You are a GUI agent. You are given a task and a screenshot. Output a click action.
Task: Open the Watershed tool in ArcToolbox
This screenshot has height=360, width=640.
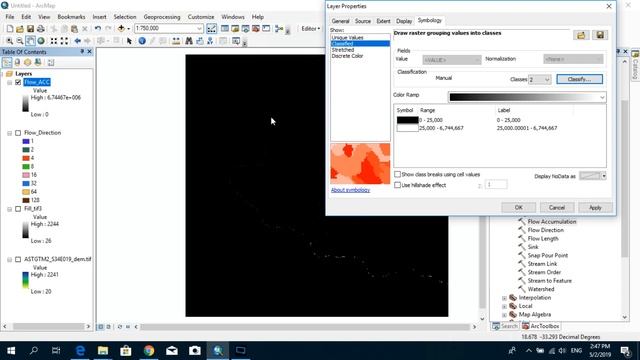[541, 289]
